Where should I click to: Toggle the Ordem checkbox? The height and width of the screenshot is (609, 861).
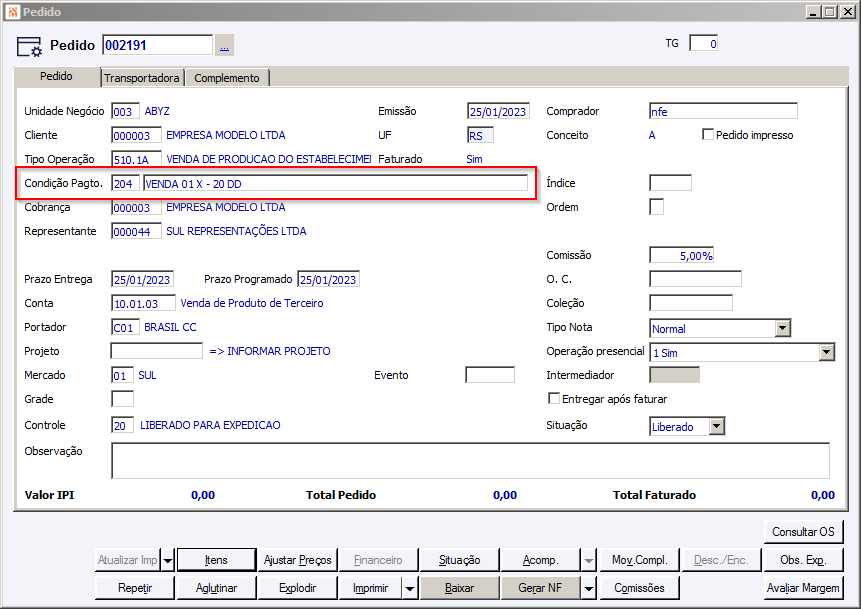(x=656, y=207)
